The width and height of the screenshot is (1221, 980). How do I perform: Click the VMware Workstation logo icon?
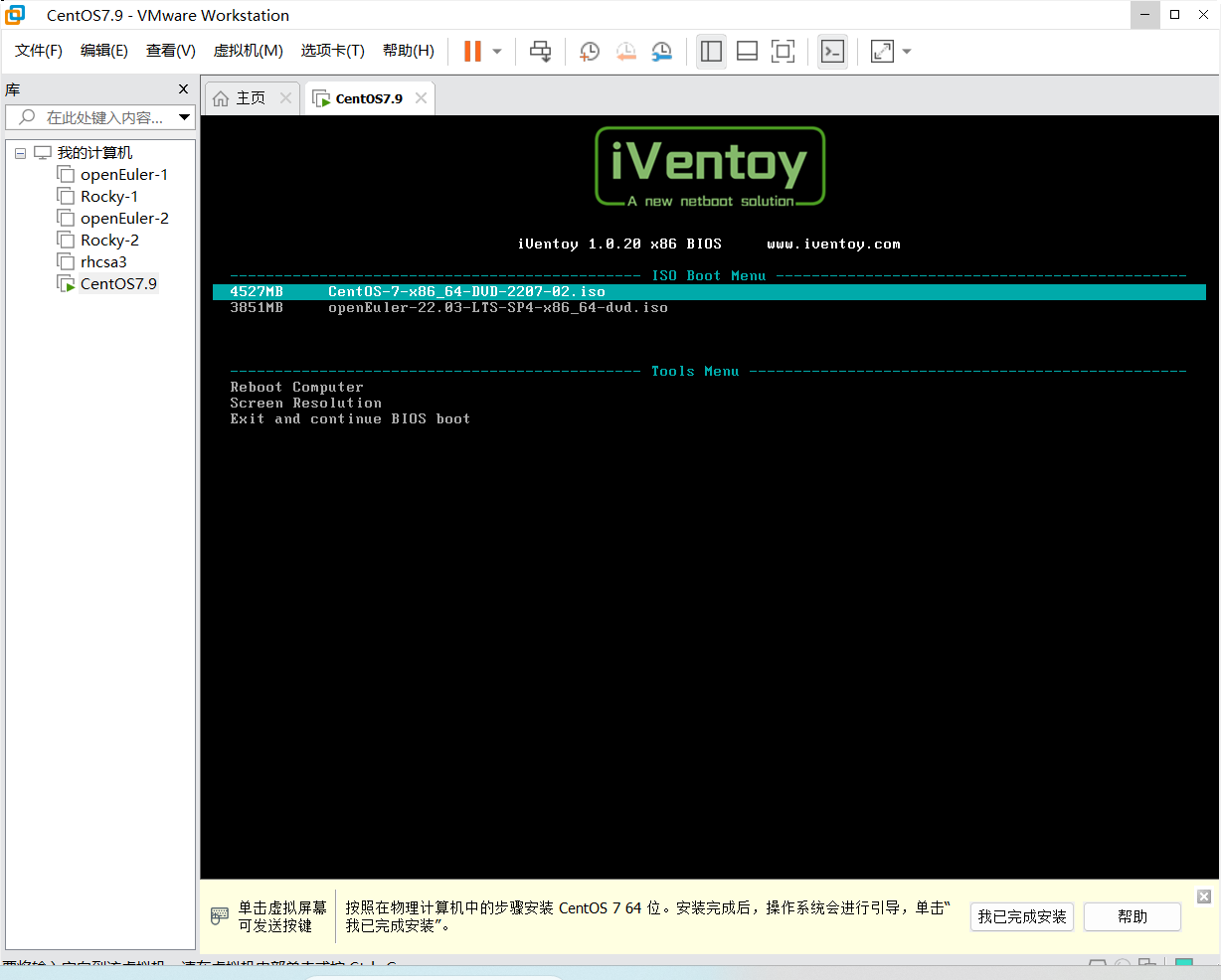(x=15, y=15)
